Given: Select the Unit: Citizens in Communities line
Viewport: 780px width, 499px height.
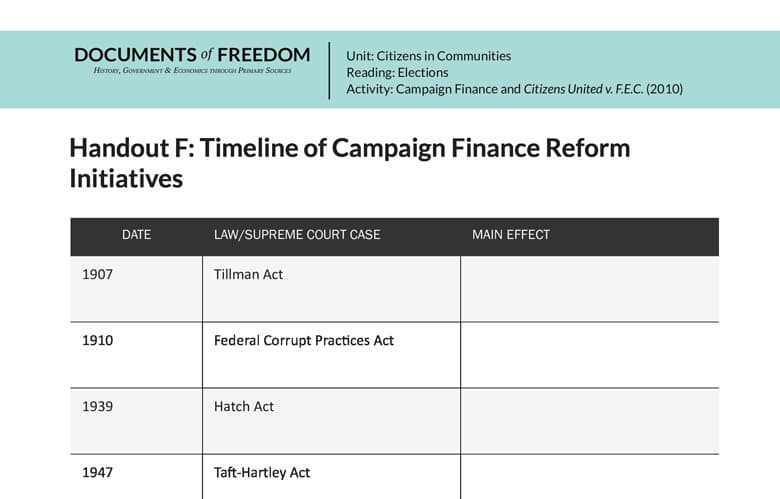Looking at the screenshot, I should [428, 56].
